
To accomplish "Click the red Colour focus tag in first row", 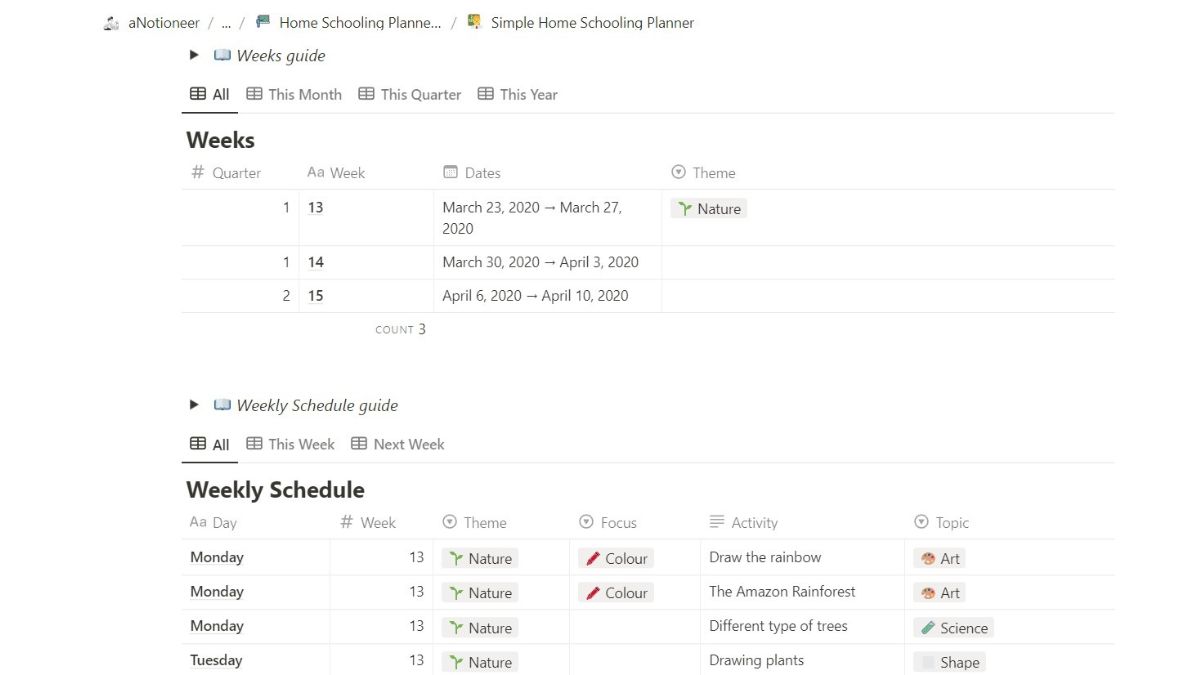I will click(x=616, y=559).
